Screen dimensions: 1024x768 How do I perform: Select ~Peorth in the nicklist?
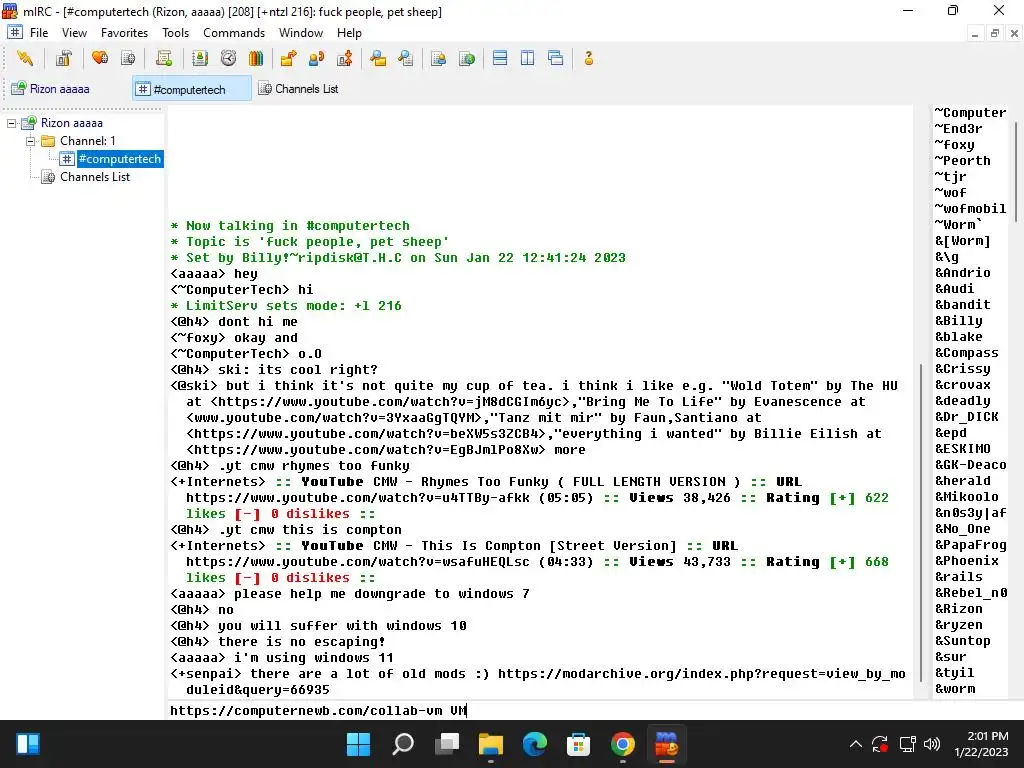(962, 161)
